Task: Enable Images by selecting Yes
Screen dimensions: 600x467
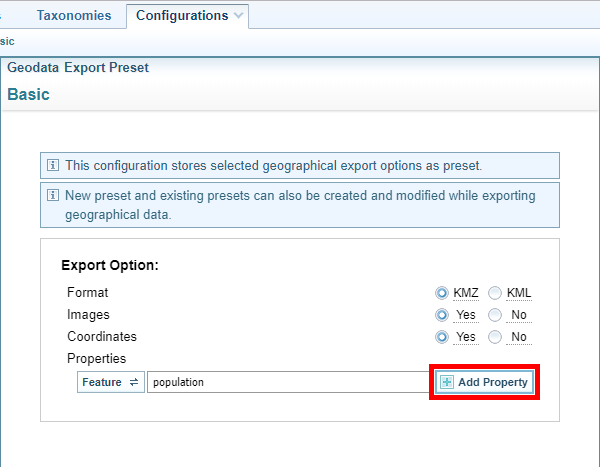Action: (442, 315)
